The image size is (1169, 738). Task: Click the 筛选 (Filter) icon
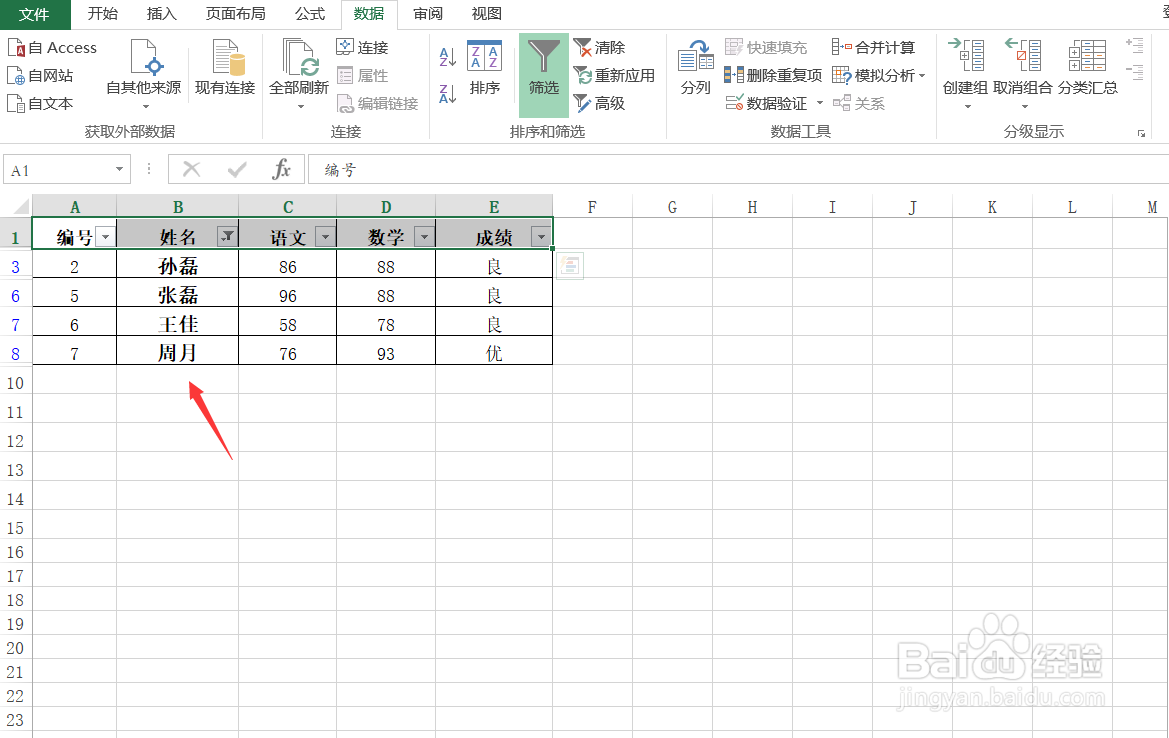tap(543, 70)
